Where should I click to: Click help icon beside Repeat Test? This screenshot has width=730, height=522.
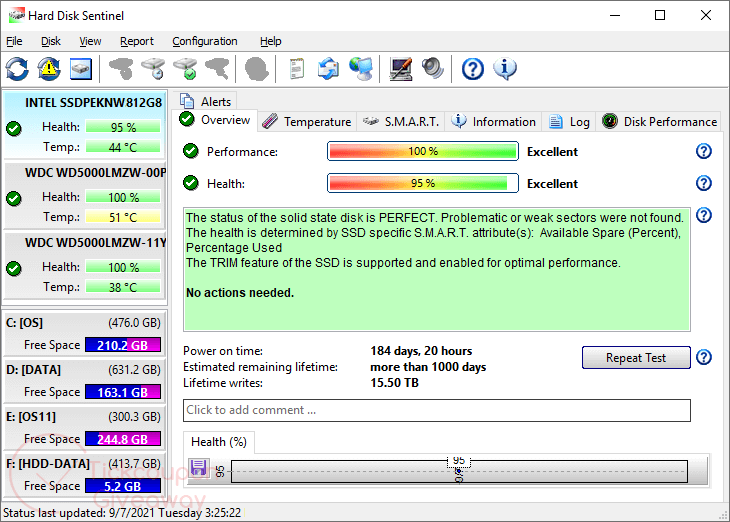703,358
